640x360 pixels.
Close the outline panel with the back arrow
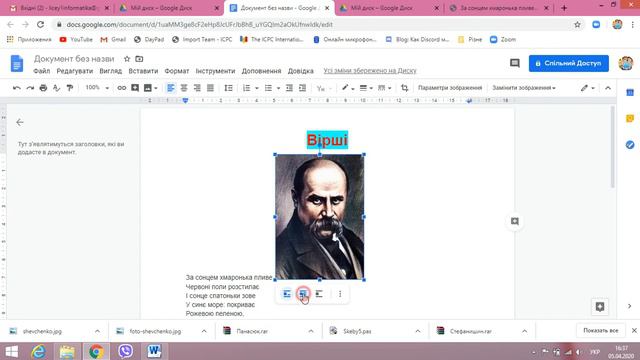(20, 122)
